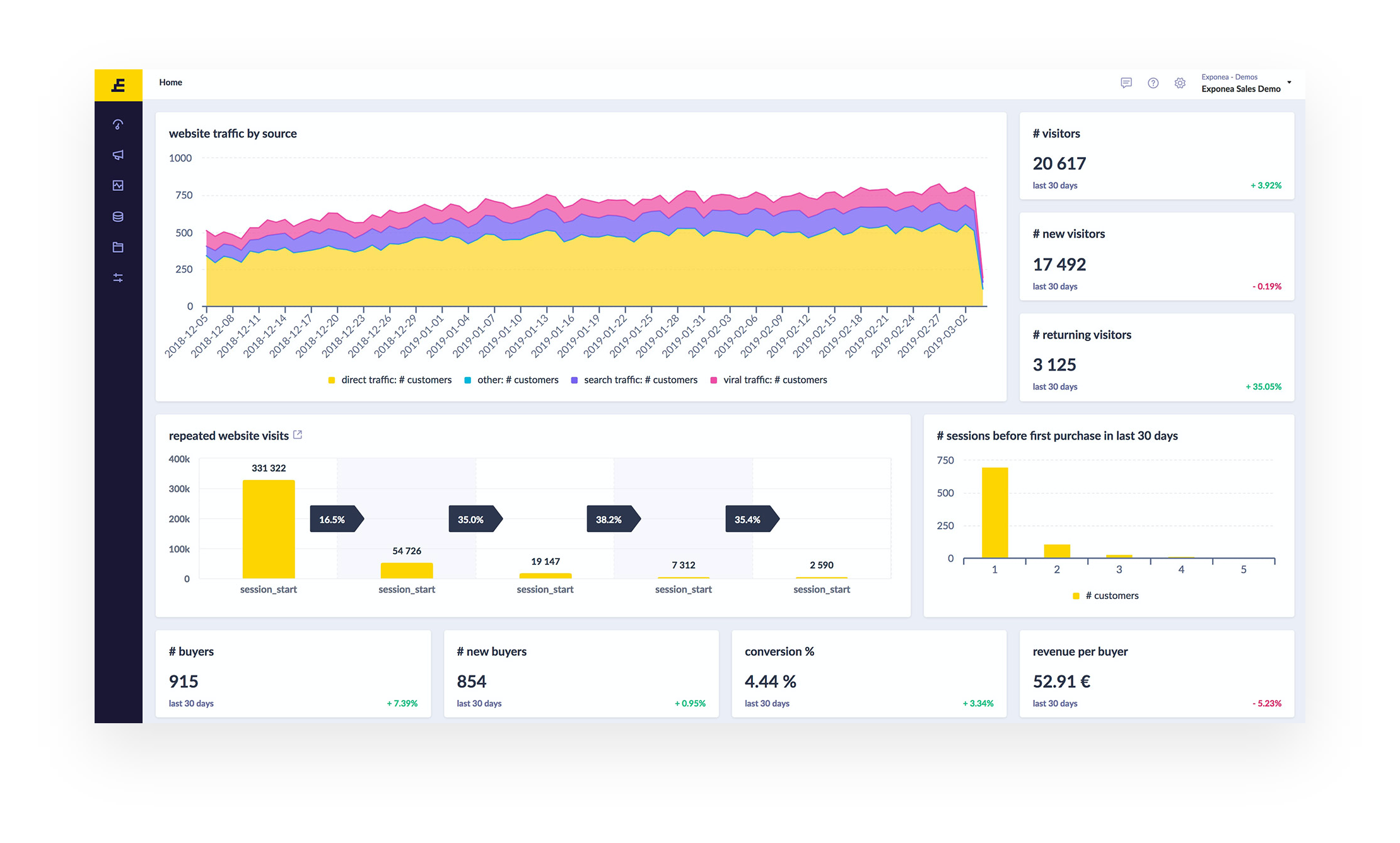The width and height of the screenshot is (1400, 843).
Task: Open the settings gear icon in the top bar
Action: [x=1180, y=83]
